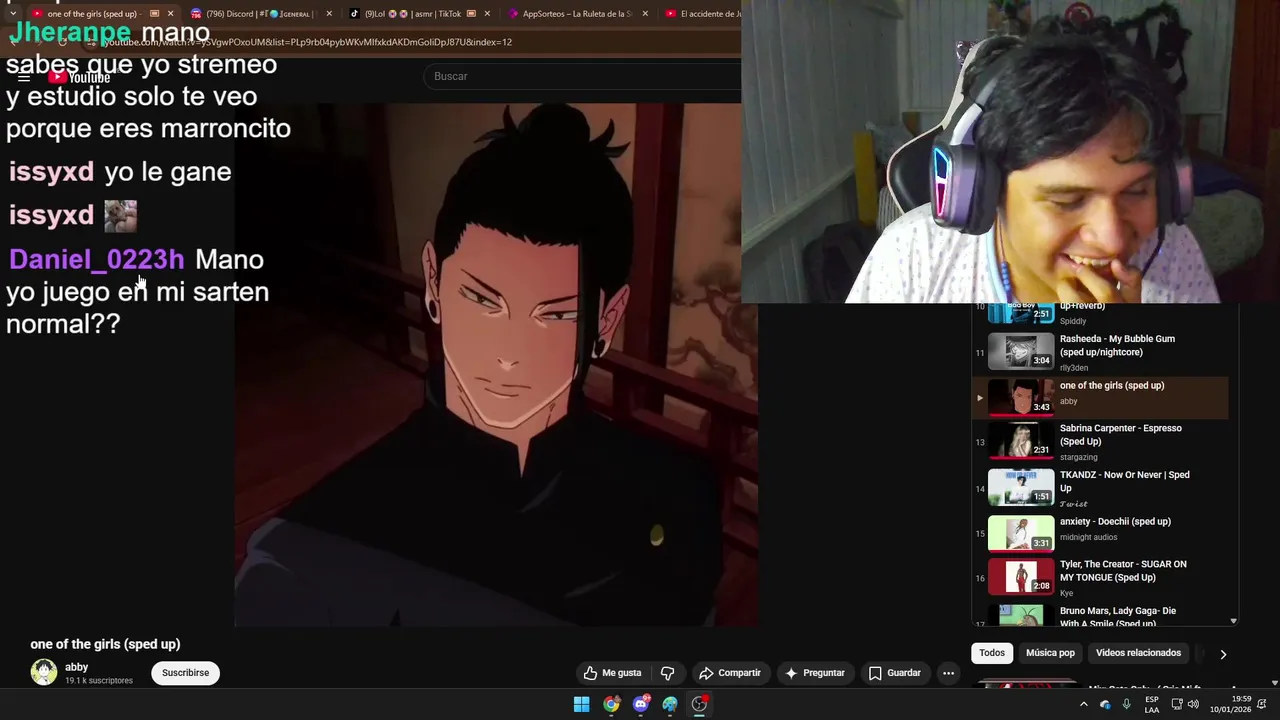Close the TikTok asmr browser tab

[x=487, y=14]
